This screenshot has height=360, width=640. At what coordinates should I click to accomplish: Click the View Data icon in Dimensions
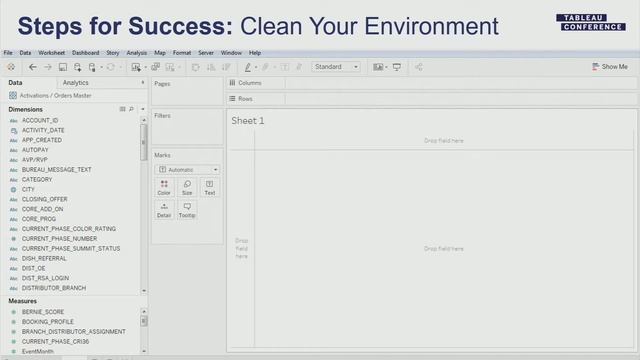[122, 109]
